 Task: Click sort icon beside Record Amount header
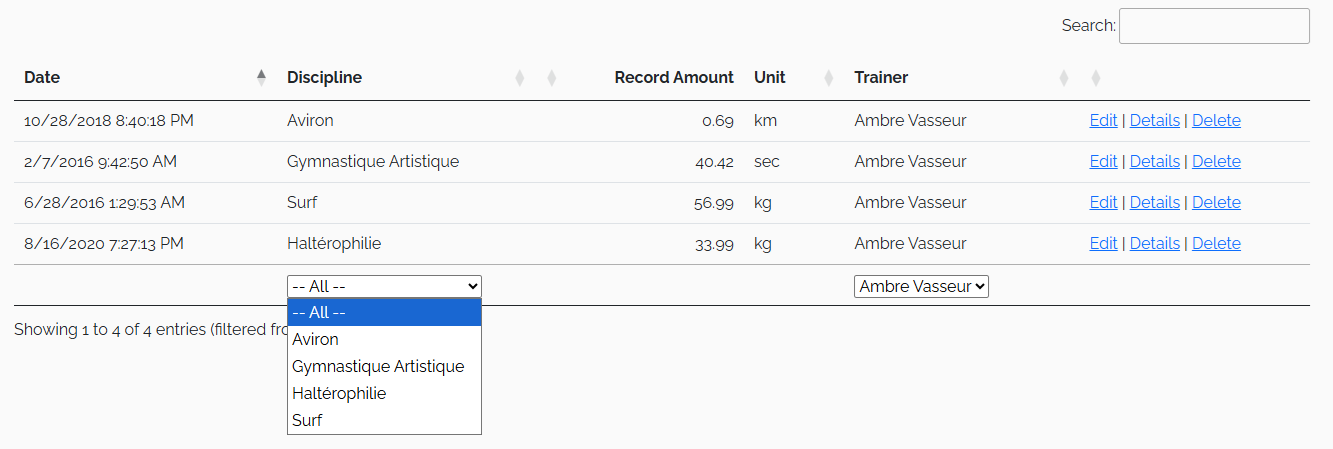552,78
